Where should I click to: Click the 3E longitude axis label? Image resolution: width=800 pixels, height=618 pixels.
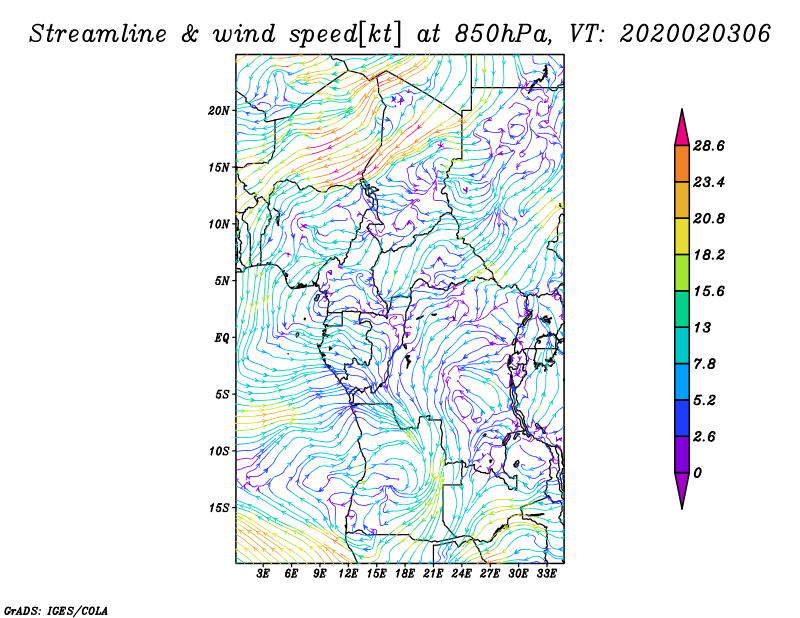pyautogui.click(x=264, y=574)
